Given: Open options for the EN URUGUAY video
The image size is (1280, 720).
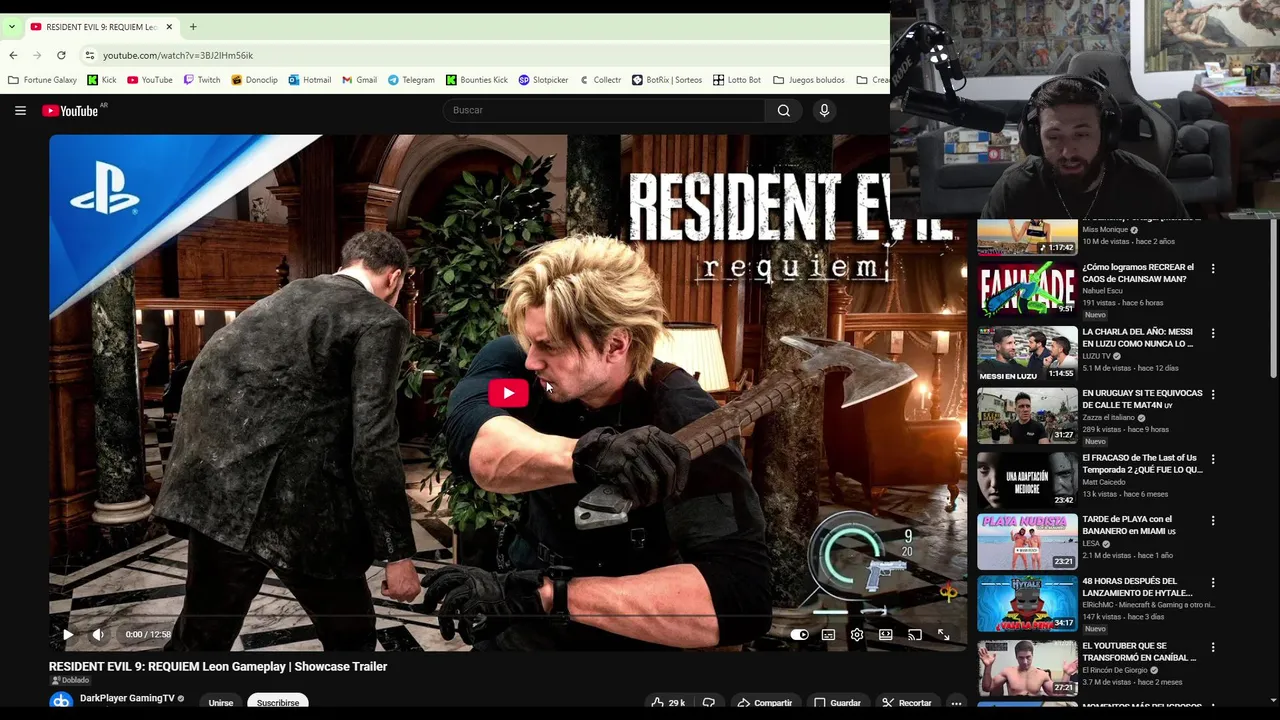Looking at the screenshot, I should pos(1213,395).
